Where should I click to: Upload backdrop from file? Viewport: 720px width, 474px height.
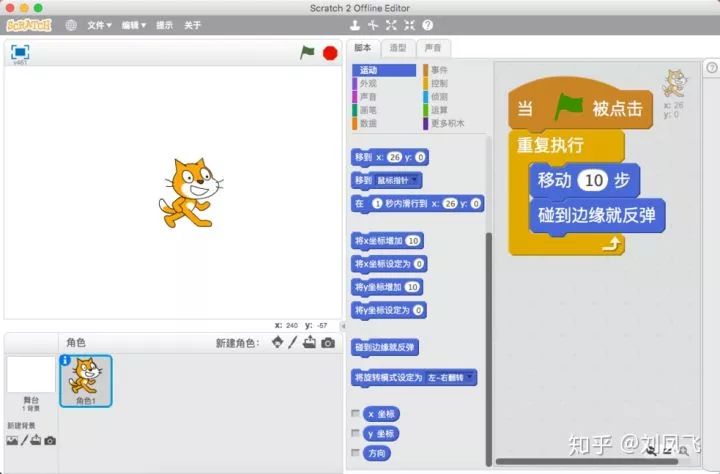(36, 440)
